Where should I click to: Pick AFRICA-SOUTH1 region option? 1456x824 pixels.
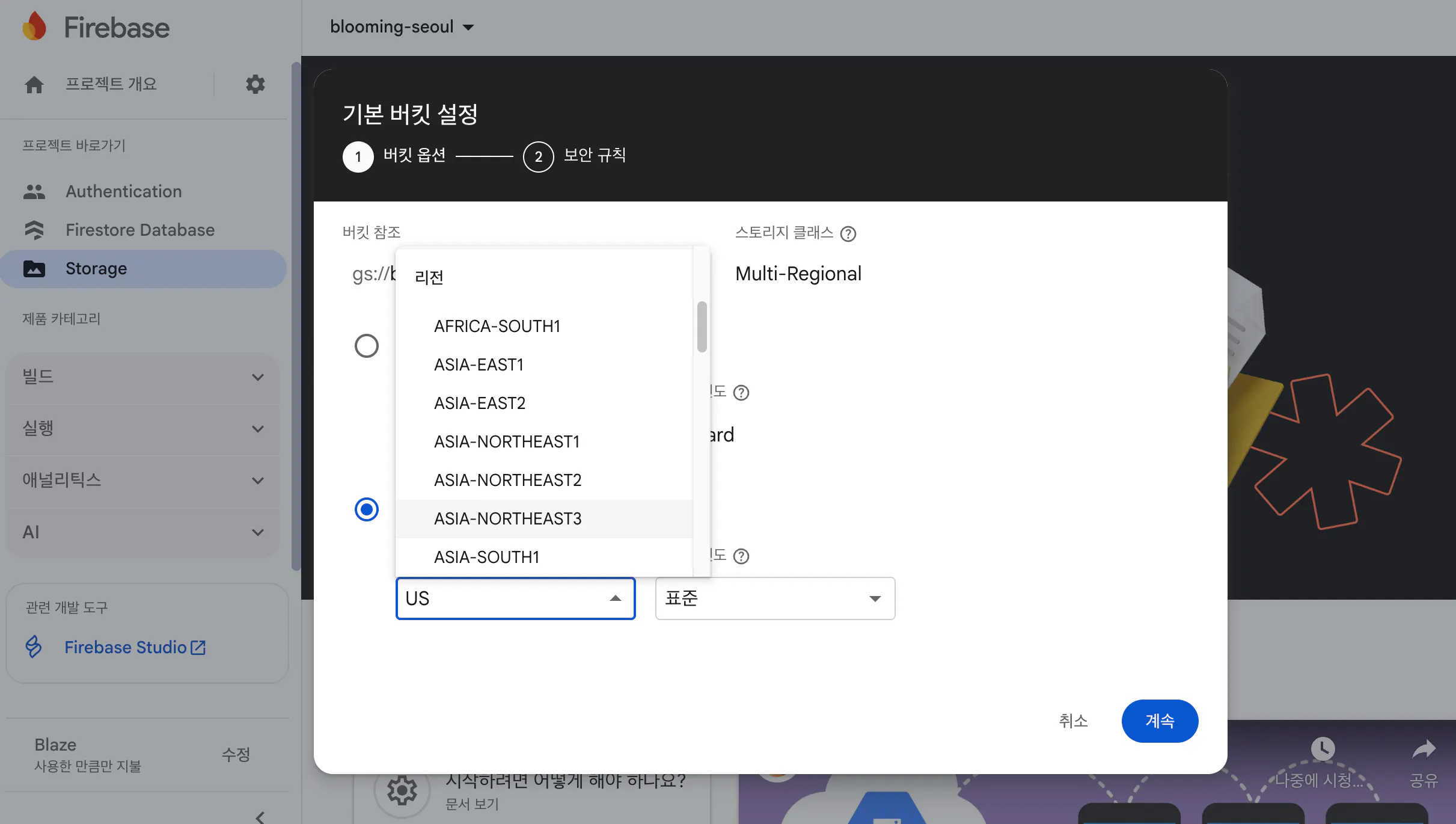pos(497,326)
